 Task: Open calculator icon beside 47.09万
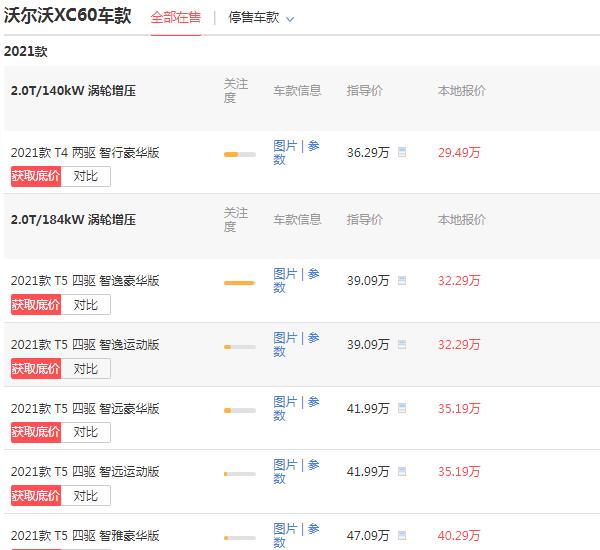pyautogui.click(x=402, y=535)
